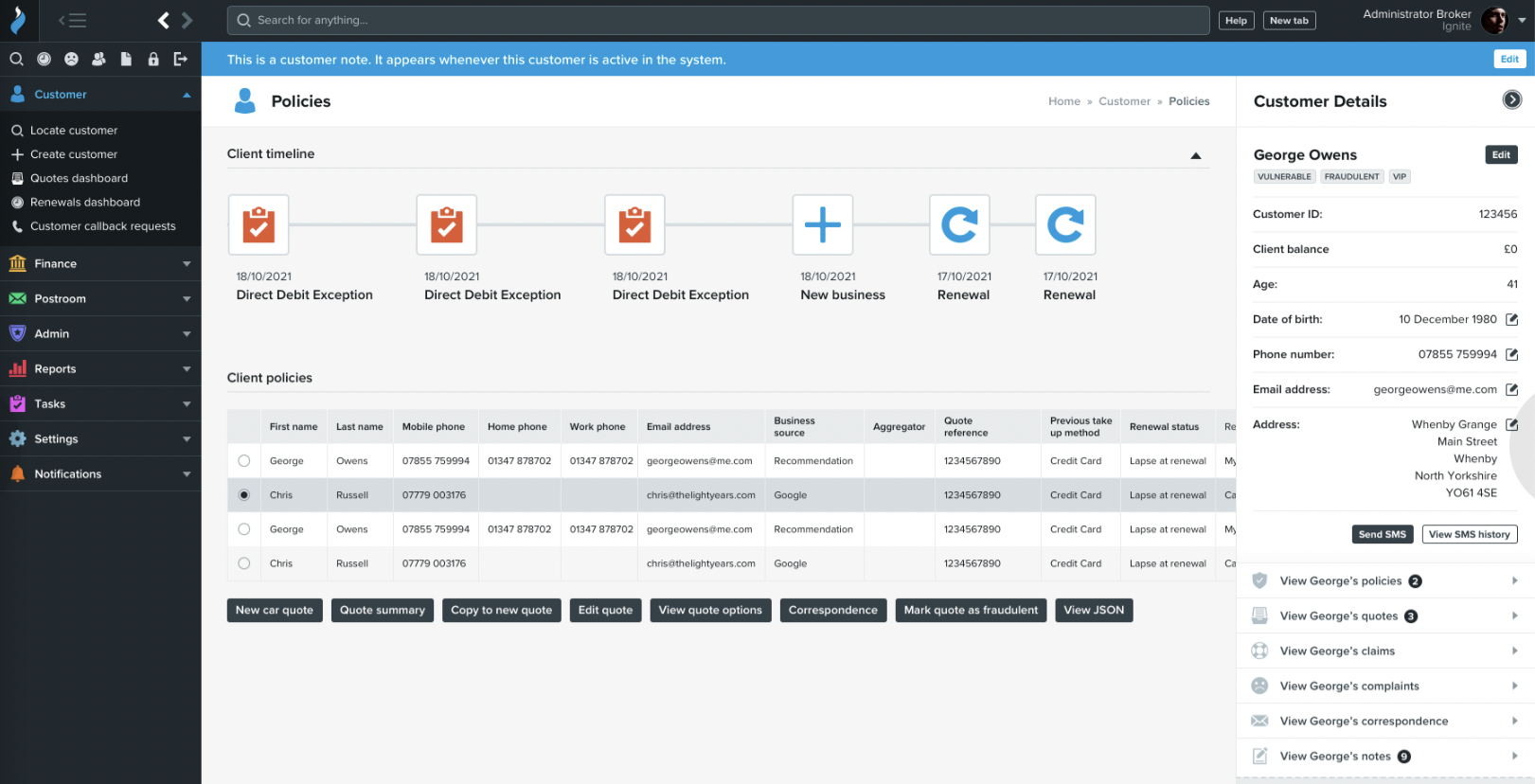1535x784 pixels.
Task: Click the first Renewal timeline icon
Action: [x=959, y=225]
